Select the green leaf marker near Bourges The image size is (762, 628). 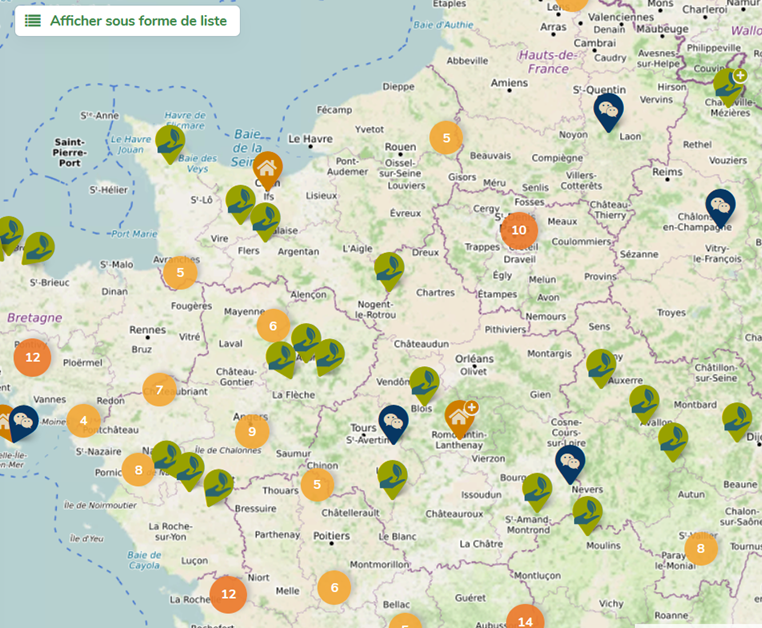(x=537, y=491)
